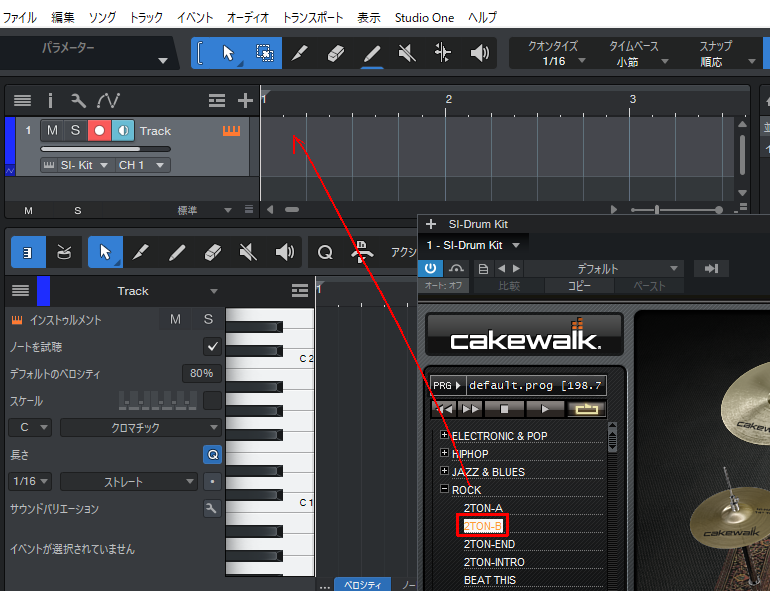Screen dimensions: 770x591
Task: Toggle monitor button on Track 1
Action: (x=123, y=131)
